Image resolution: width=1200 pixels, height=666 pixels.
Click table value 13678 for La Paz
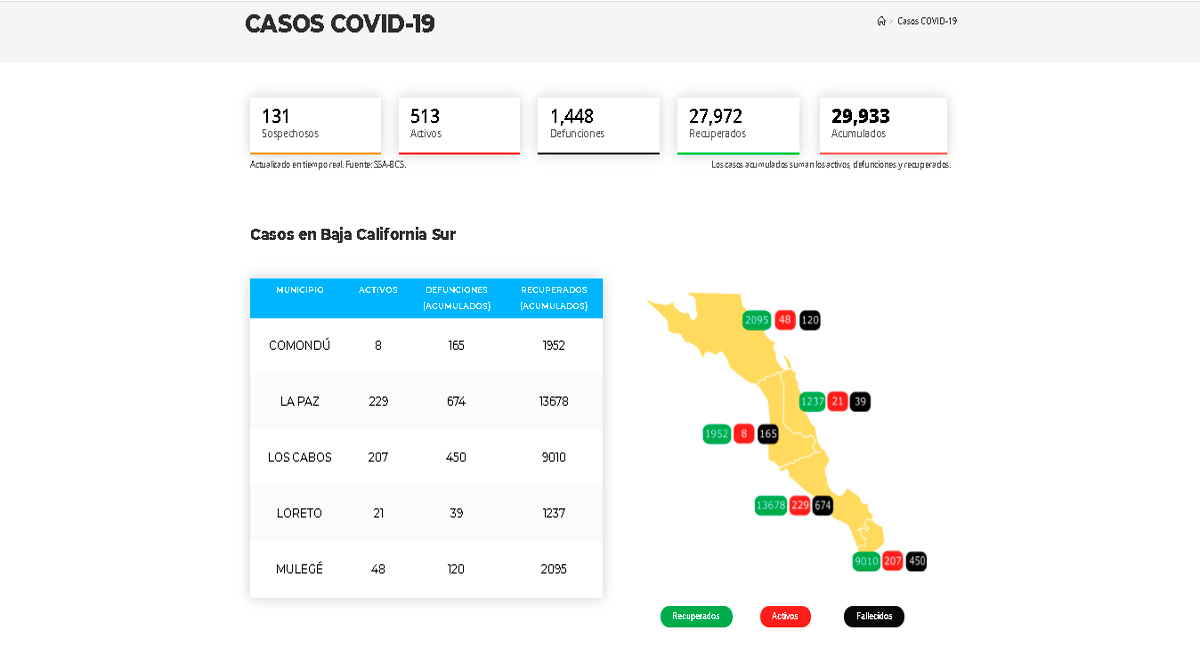point(554,401)
